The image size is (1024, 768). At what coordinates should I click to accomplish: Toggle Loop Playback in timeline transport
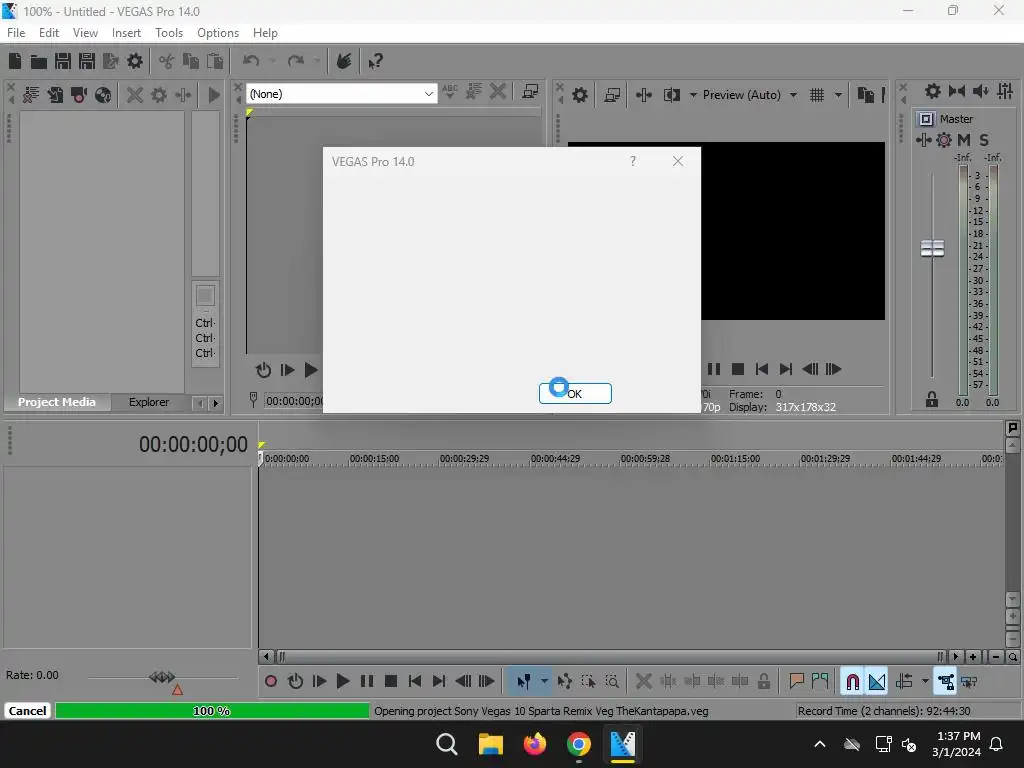pos(295,682)
